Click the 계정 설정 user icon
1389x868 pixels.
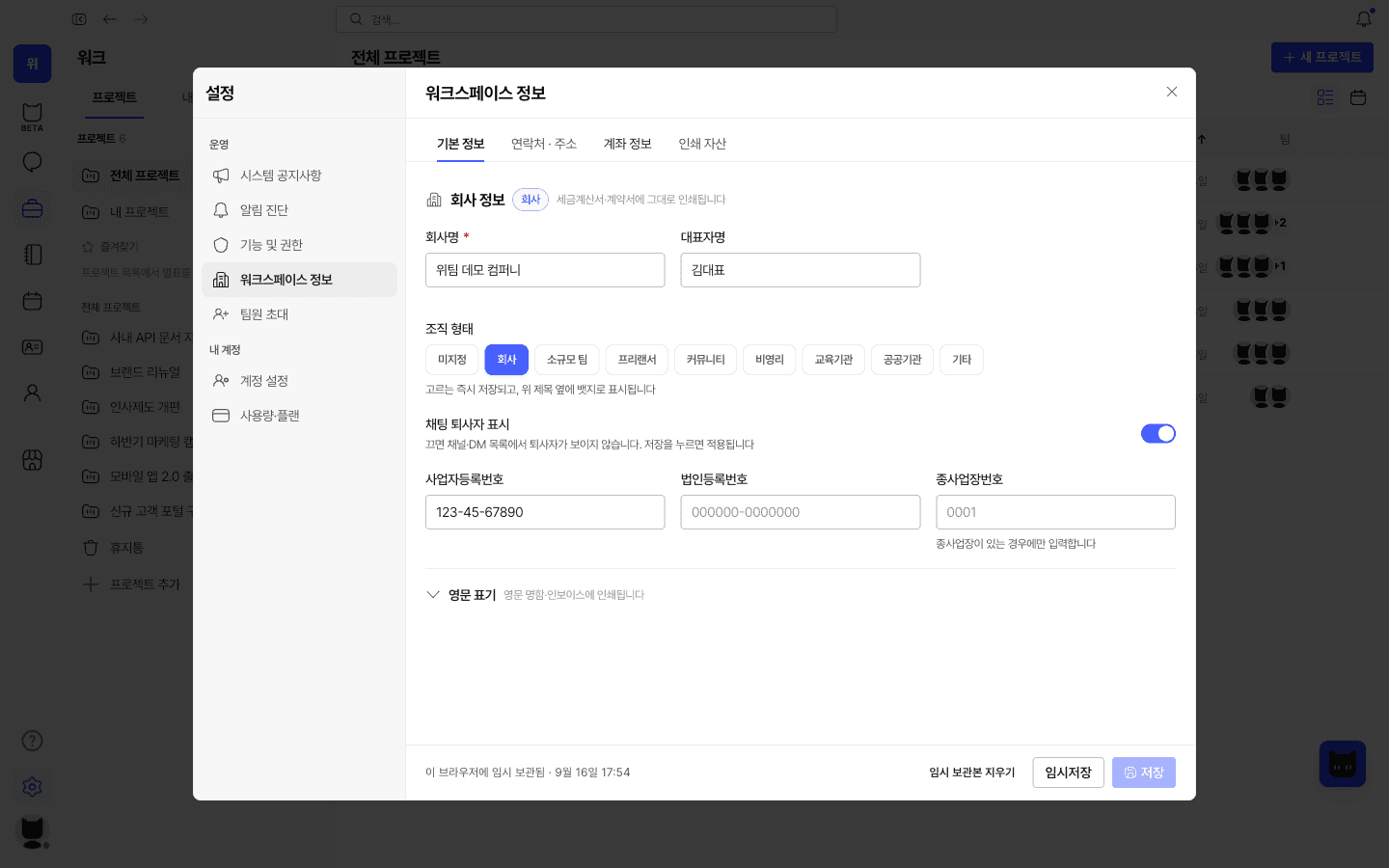(x=221, y=381)
